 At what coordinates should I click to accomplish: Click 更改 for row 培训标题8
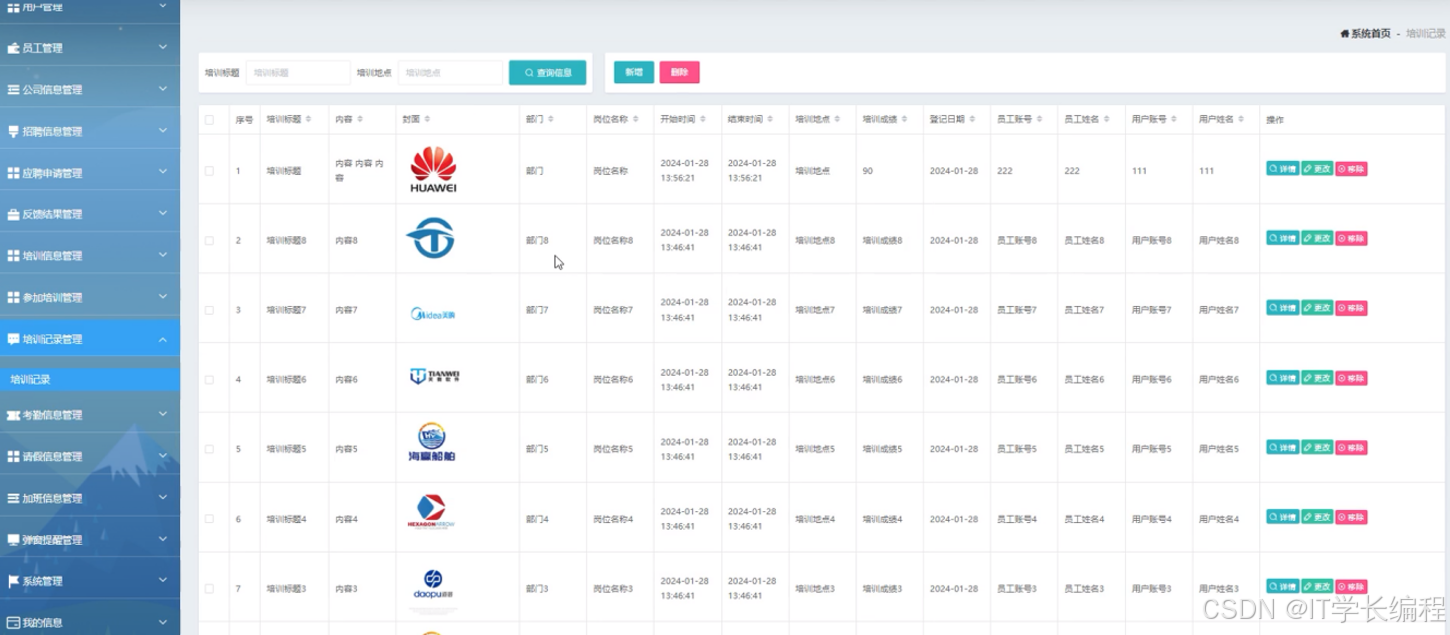tap(1317, 238)
